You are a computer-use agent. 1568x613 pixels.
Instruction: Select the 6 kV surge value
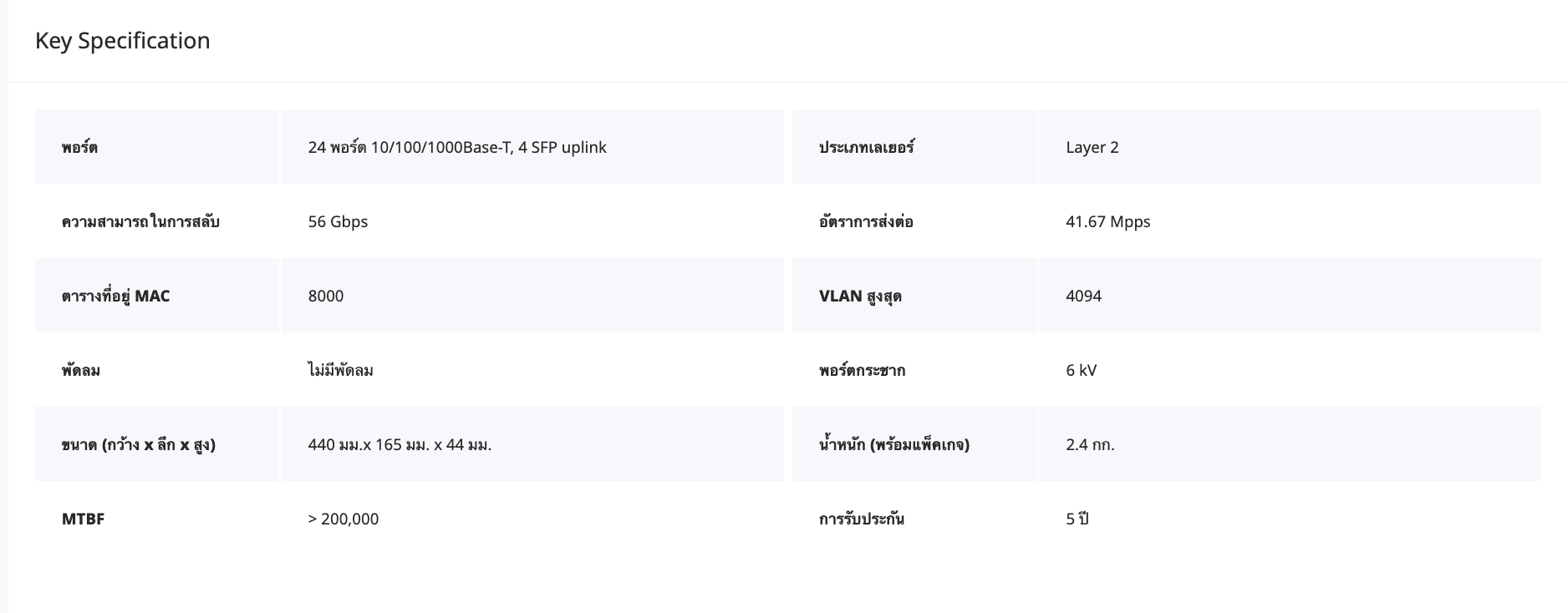(1081, 370)
